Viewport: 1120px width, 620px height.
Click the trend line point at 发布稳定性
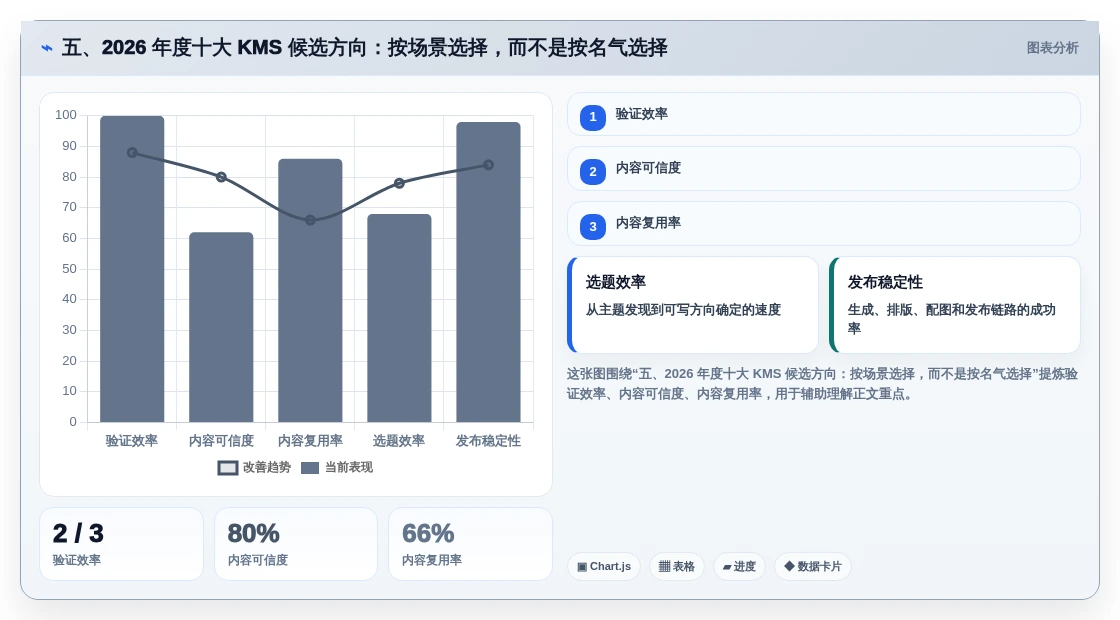pos(489,165)
